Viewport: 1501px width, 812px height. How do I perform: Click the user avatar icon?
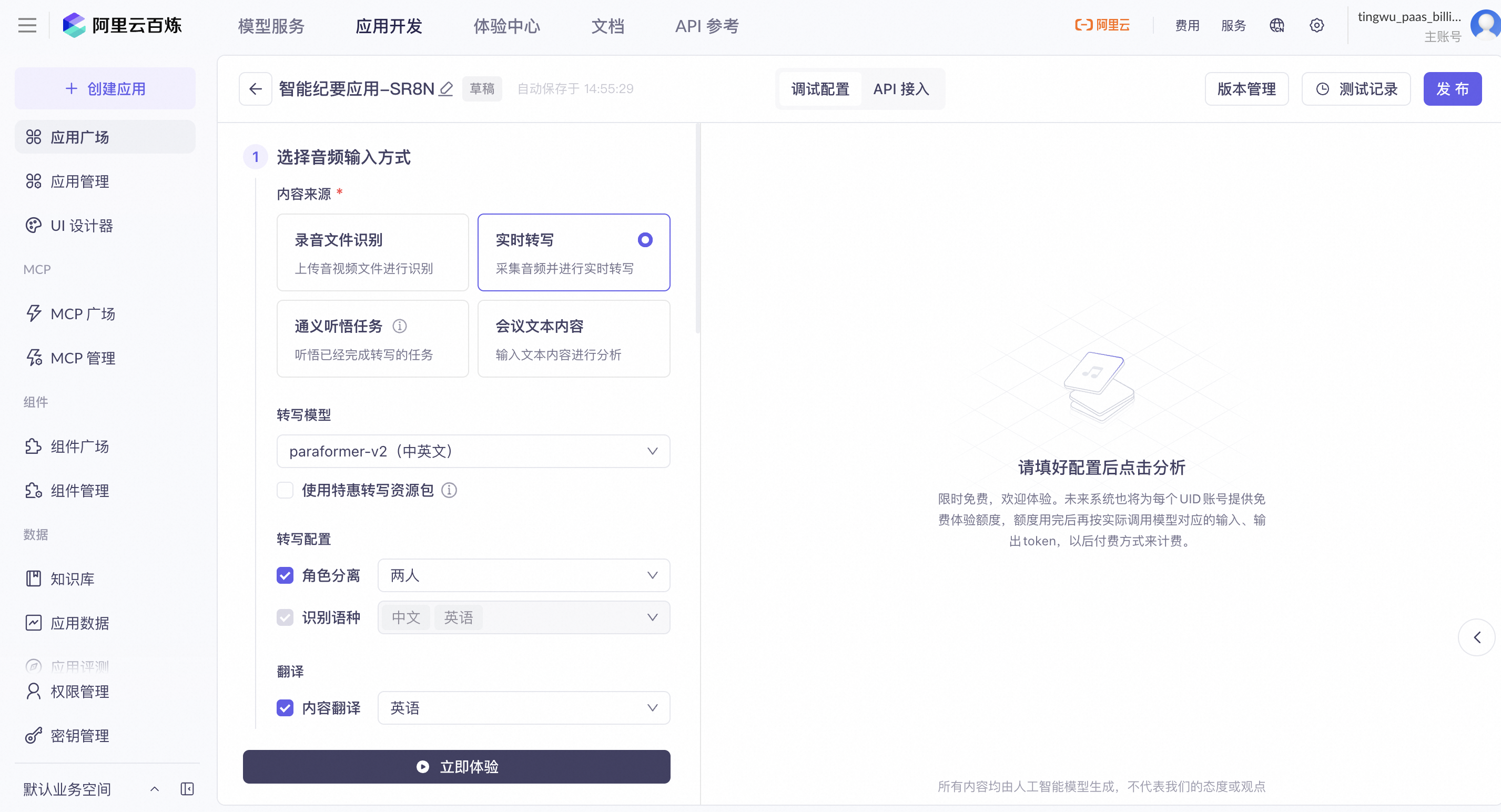tap(1486, 25)
